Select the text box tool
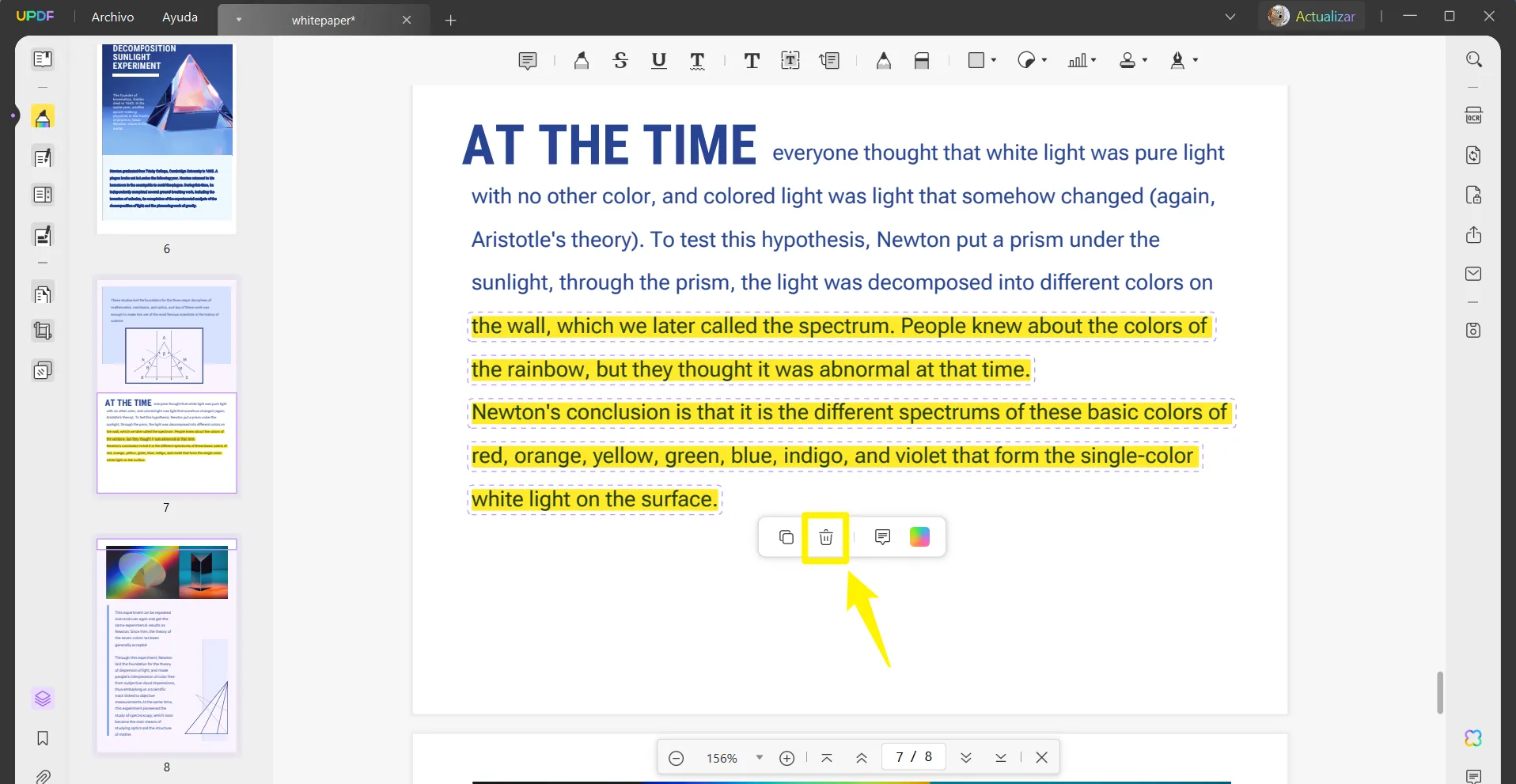The height and width of the screenshot is (784, 1516). pyautogui.click(x=790, y=61)
